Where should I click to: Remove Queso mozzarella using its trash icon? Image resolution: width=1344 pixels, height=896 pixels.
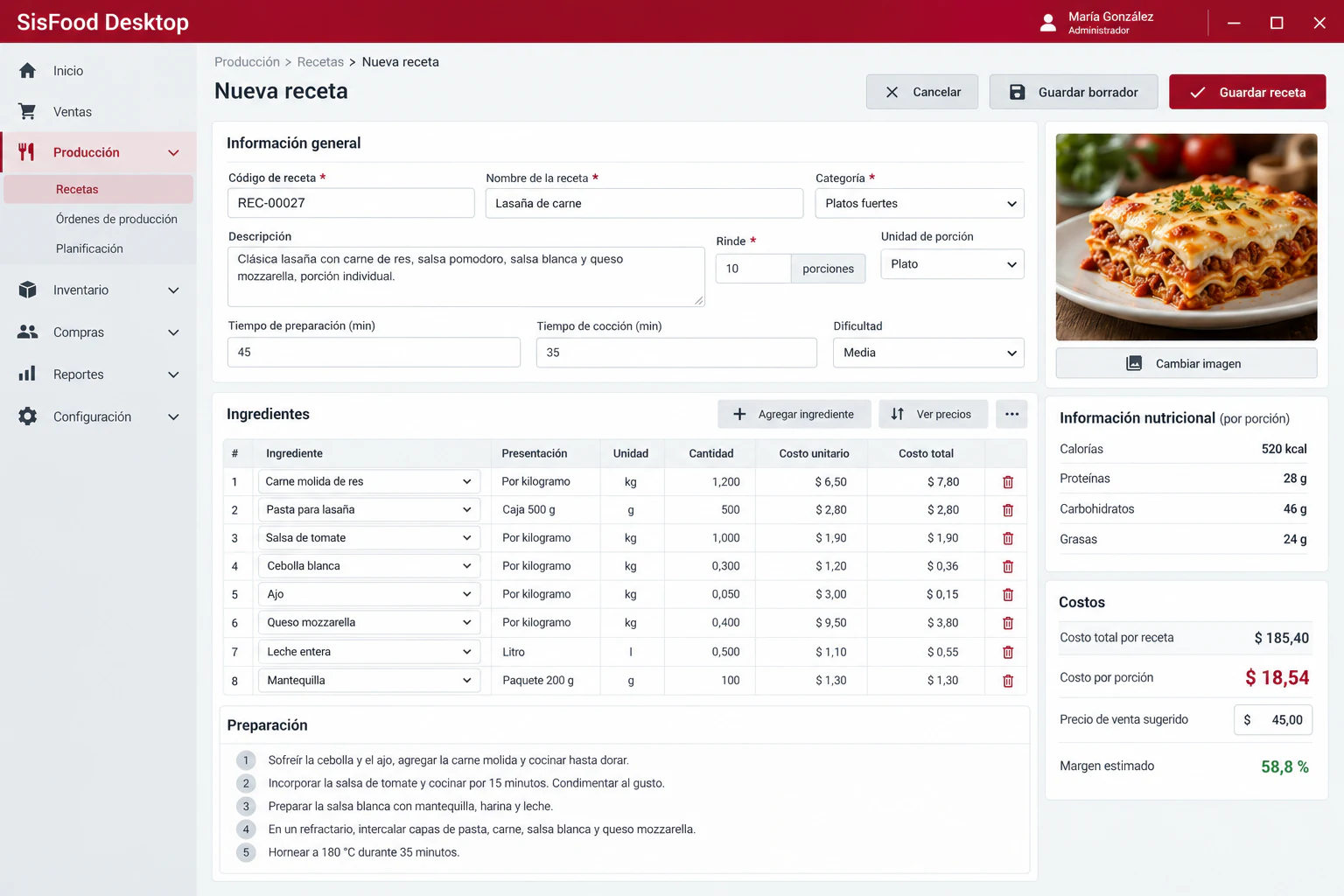coord(1008,623)
